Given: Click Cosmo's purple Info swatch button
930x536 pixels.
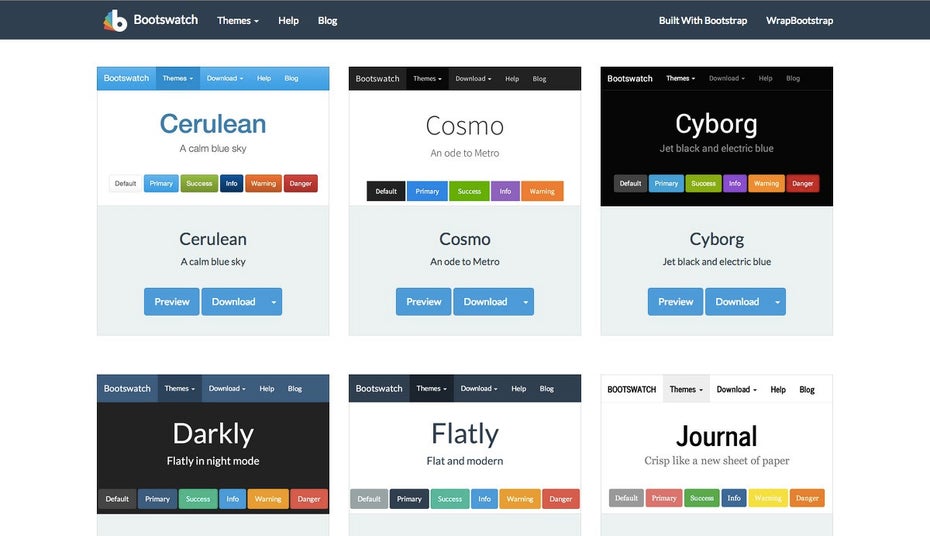Looking at the screenshot, I should 505,191.
